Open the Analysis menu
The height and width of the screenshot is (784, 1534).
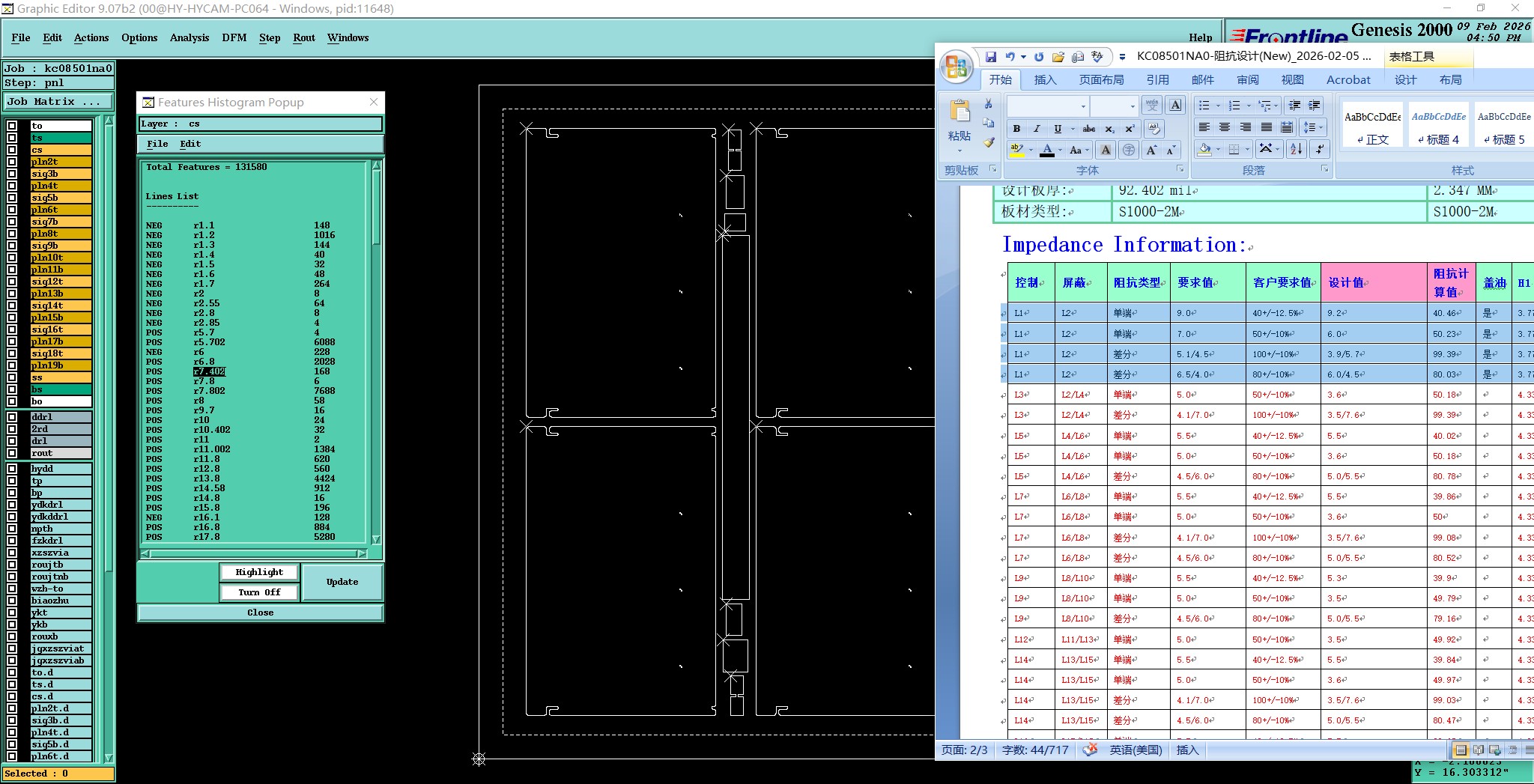(x=190, y=37)
